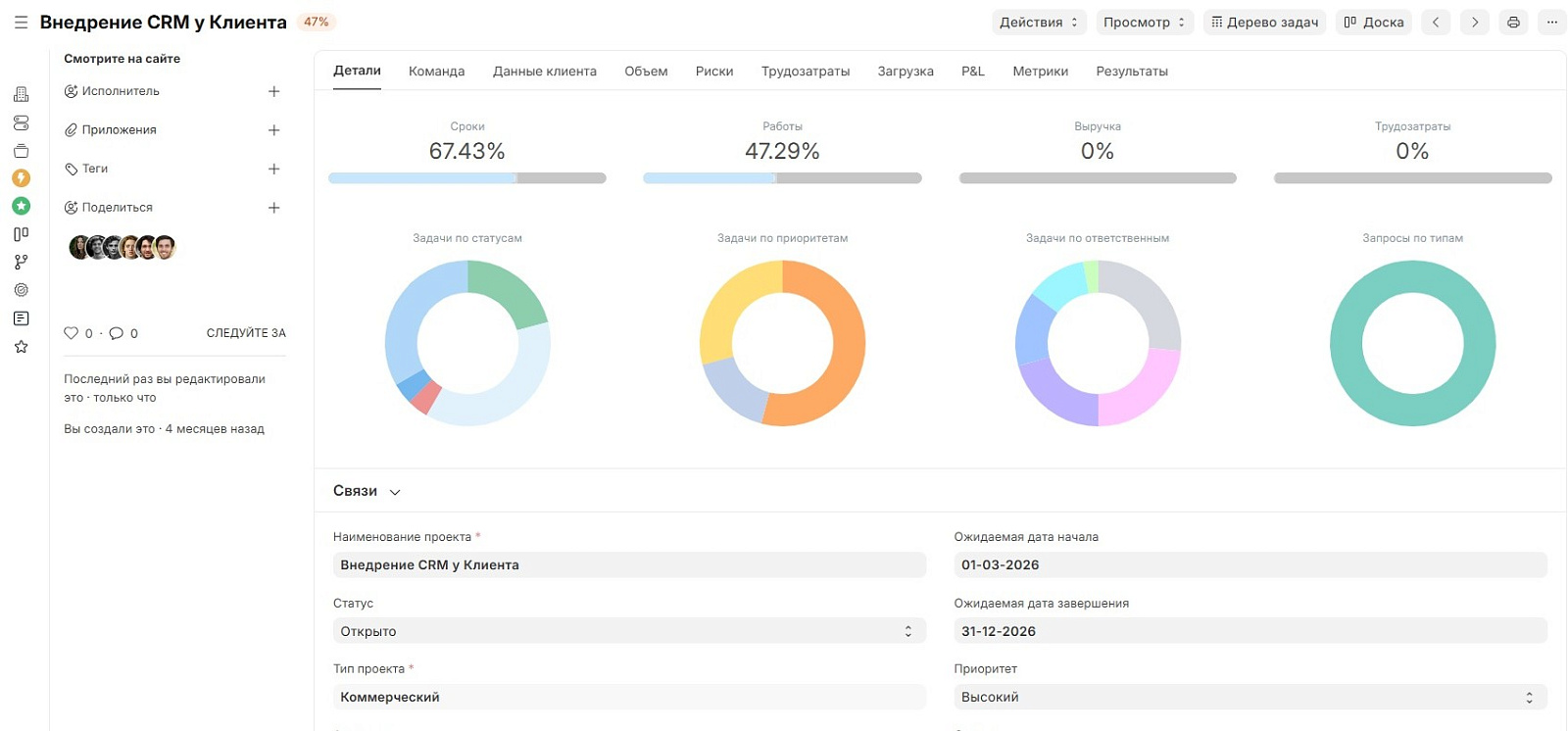This screenshot has width=1568, height=731.
Task: Open the Просмотр dropdown
Action: pos(1145,22)
